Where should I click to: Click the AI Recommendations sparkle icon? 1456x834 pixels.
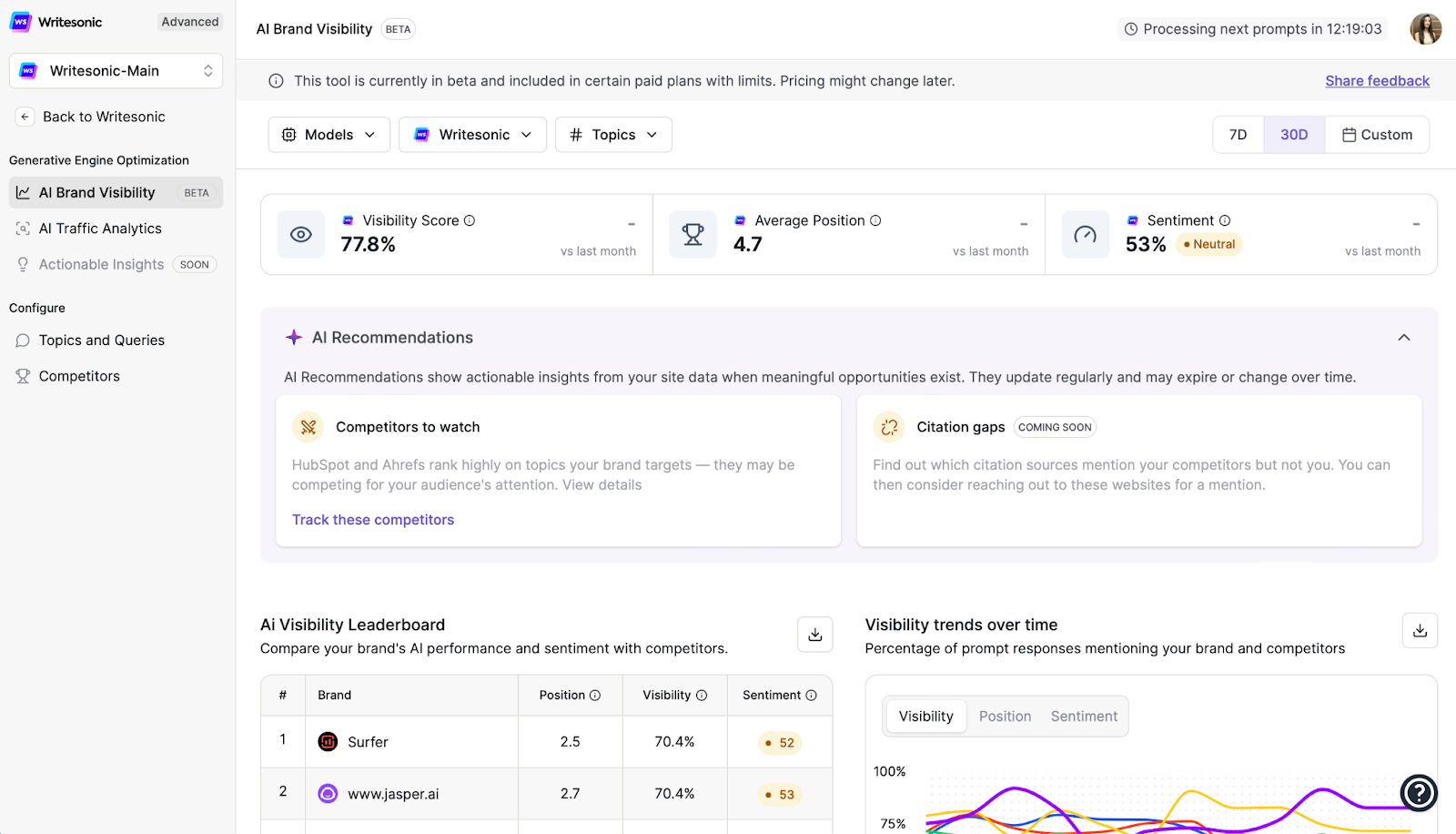pos(294,338)
